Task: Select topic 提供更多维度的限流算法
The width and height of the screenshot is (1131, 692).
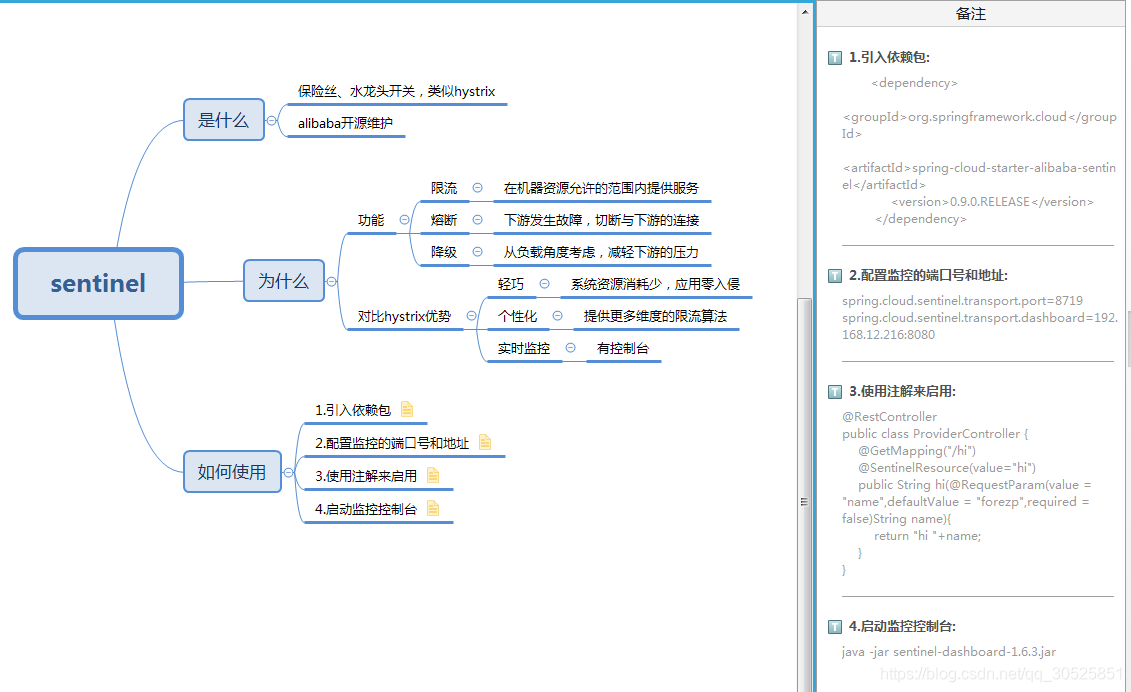Action: point(655,316)
